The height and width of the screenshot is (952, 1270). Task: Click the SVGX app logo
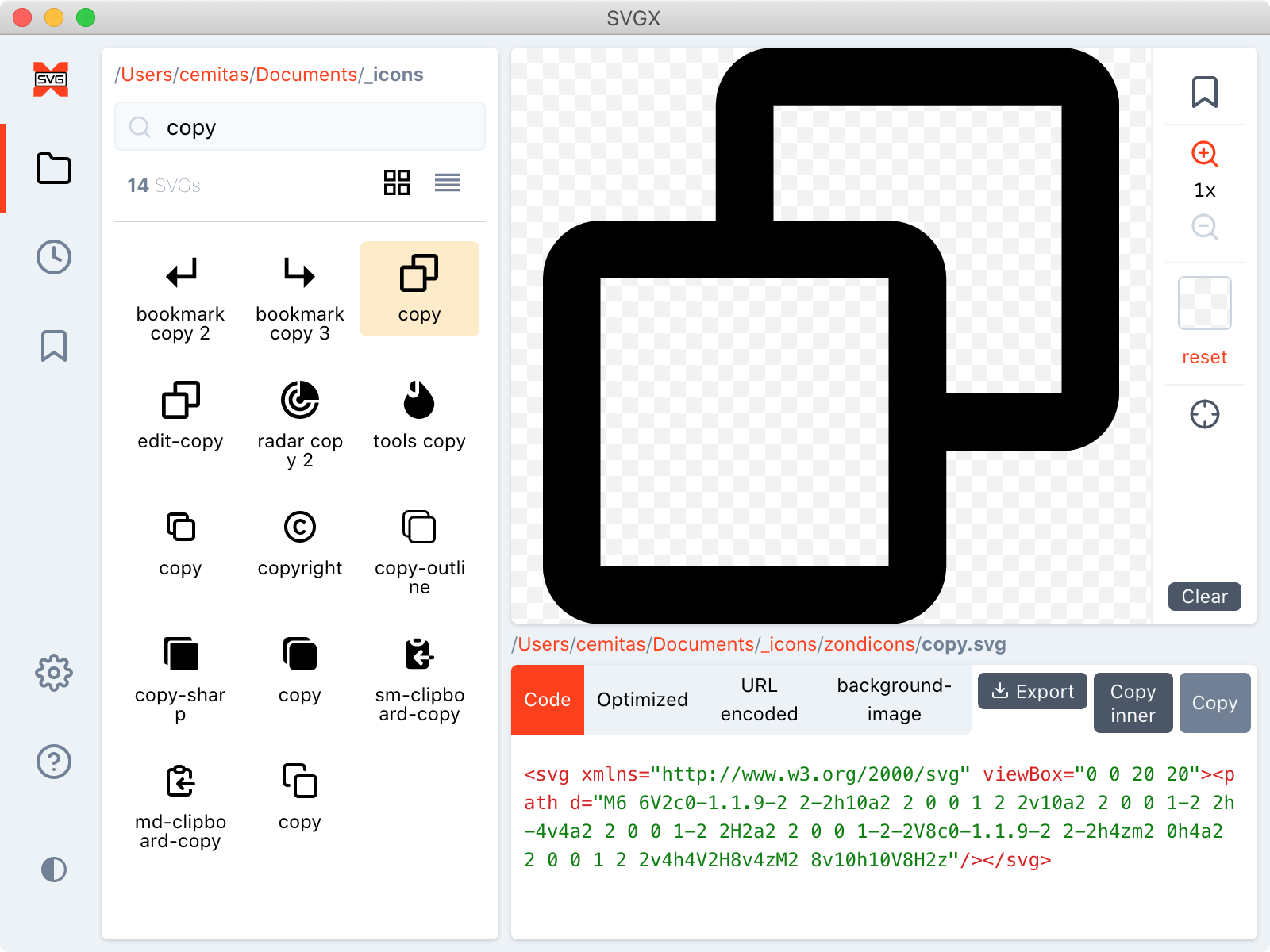(51, 79)
